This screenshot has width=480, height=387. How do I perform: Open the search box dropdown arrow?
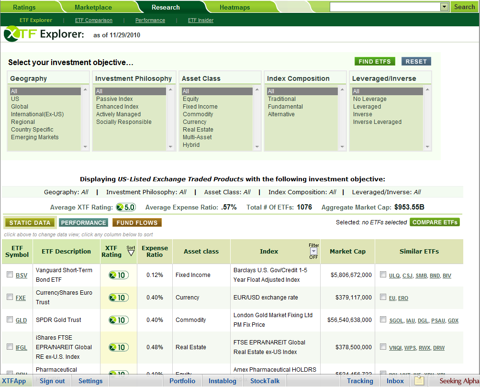444,7
